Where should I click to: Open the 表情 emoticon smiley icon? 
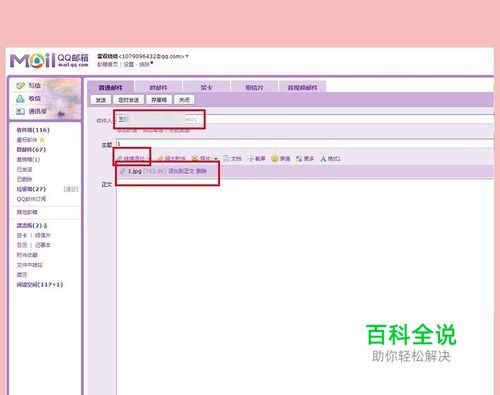(x=274, y=159)
